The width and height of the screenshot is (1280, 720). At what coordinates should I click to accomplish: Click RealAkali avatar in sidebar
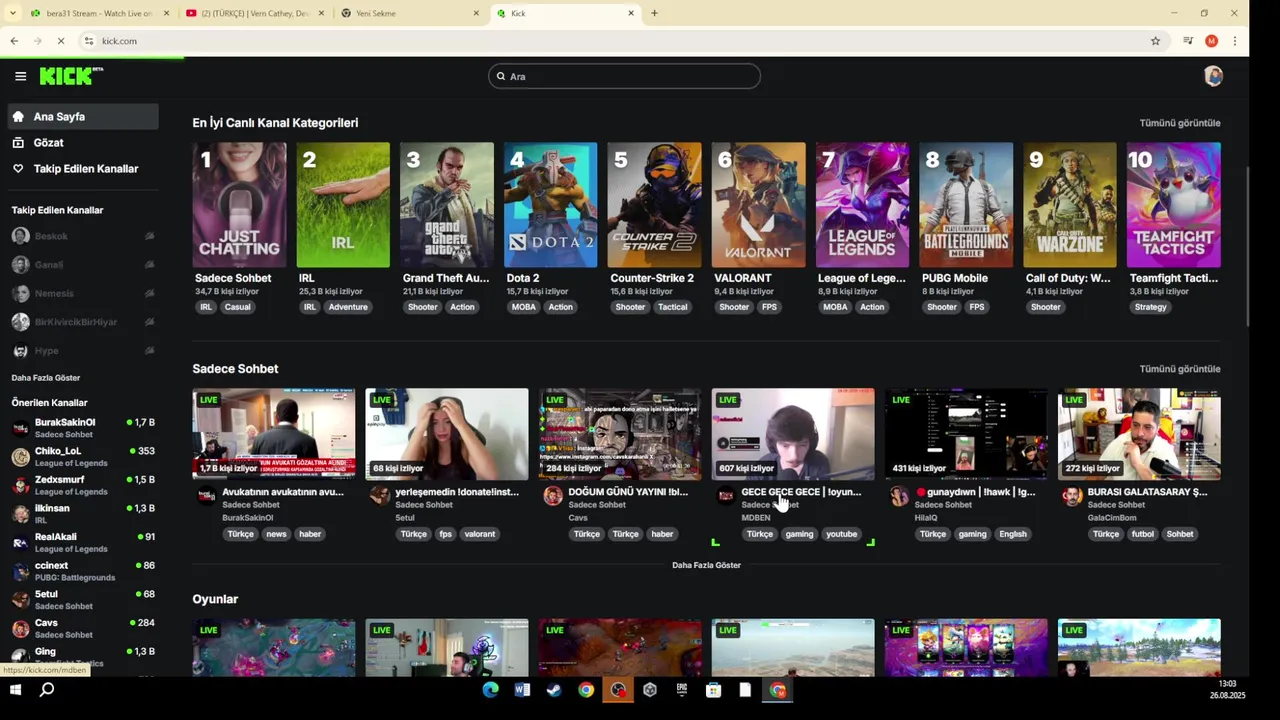point(20,542)
